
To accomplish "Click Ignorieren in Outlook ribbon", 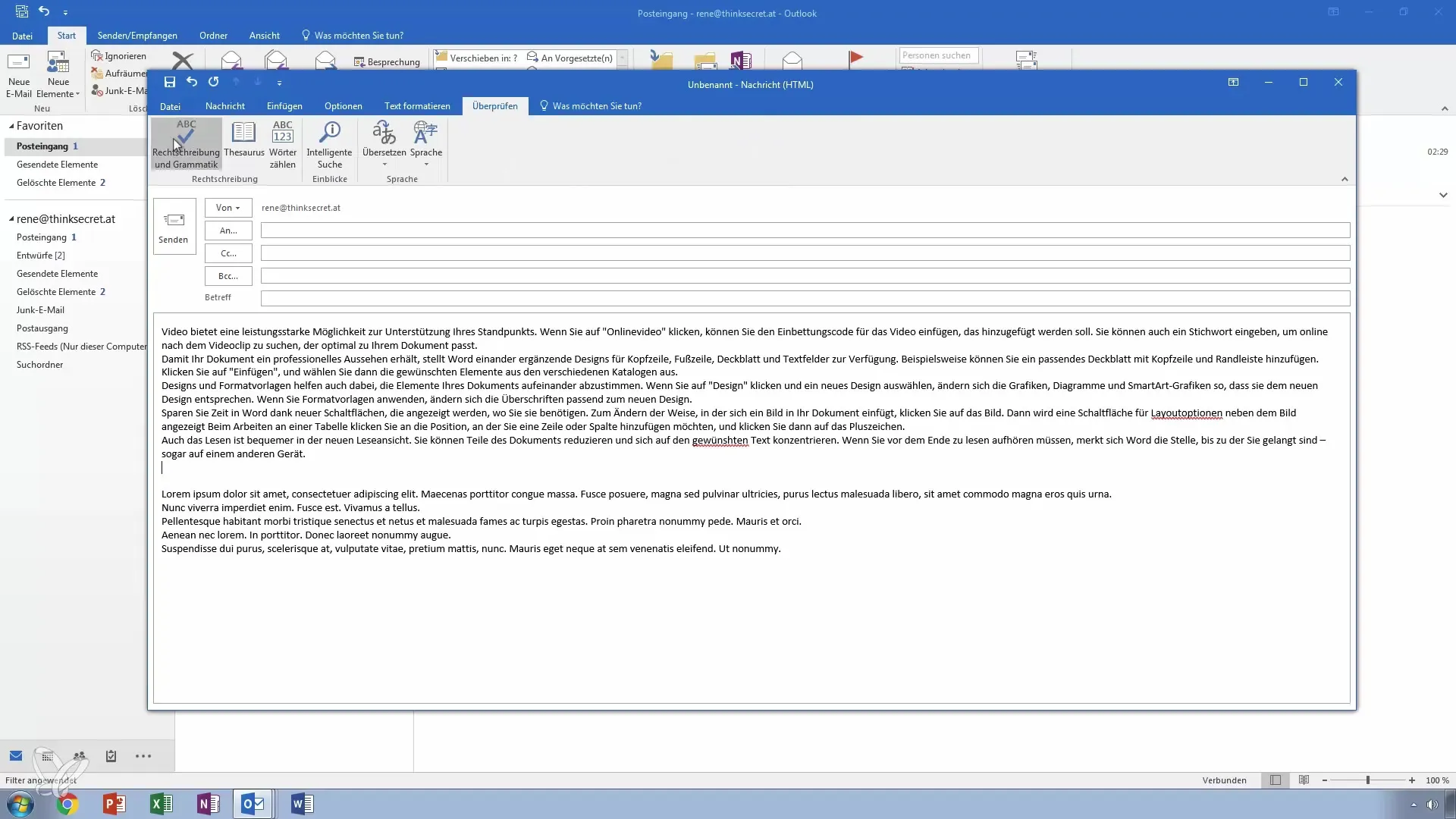I will click(x=119, y=56).
